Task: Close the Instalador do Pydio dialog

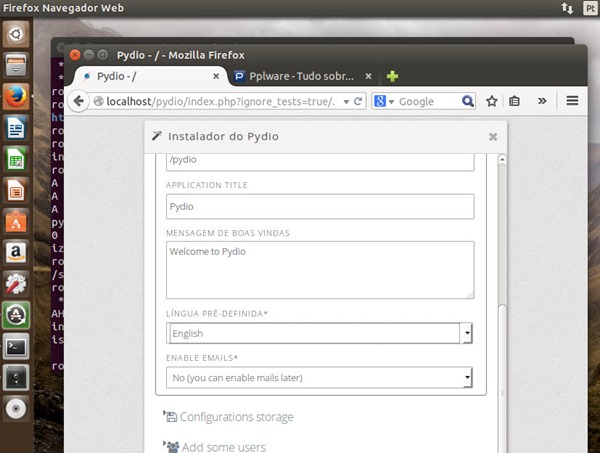Action: pyautogui.click(x=493, y=137)
